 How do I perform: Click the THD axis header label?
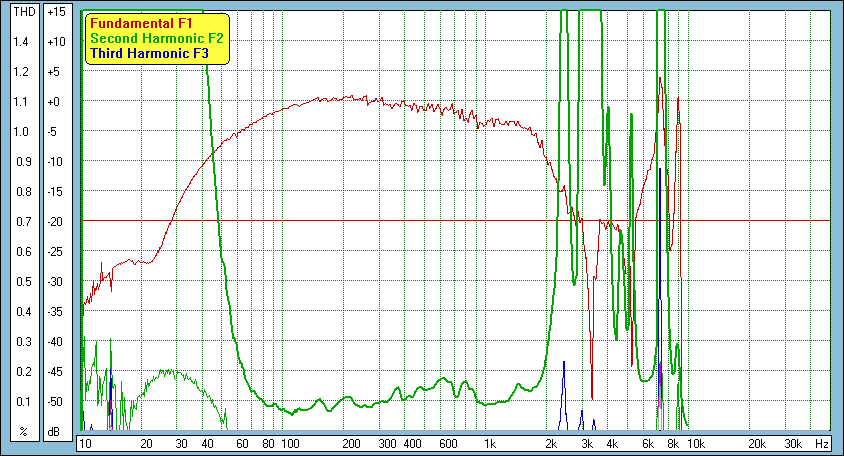[x=21, y=12]
